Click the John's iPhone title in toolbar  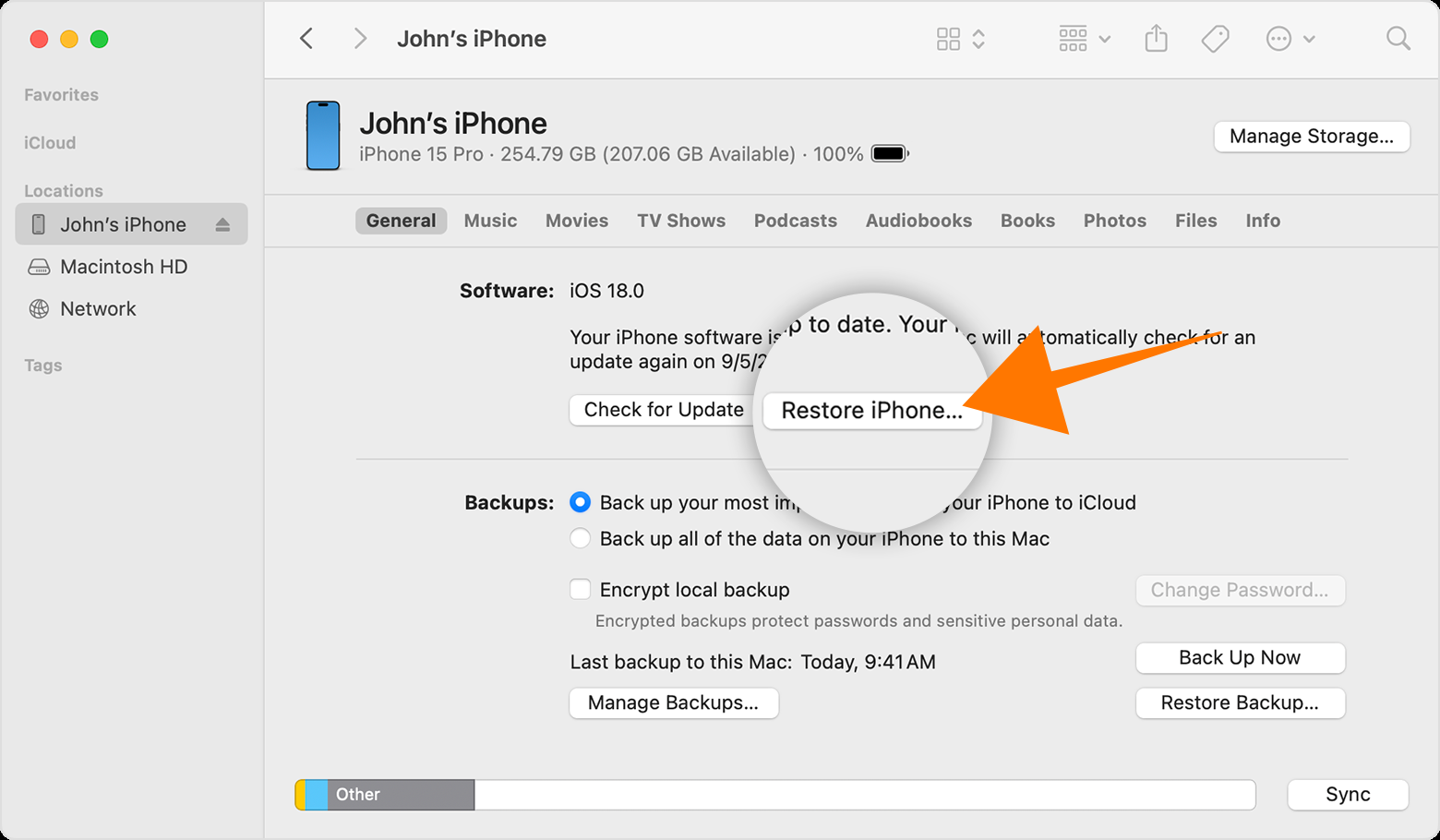472,39
